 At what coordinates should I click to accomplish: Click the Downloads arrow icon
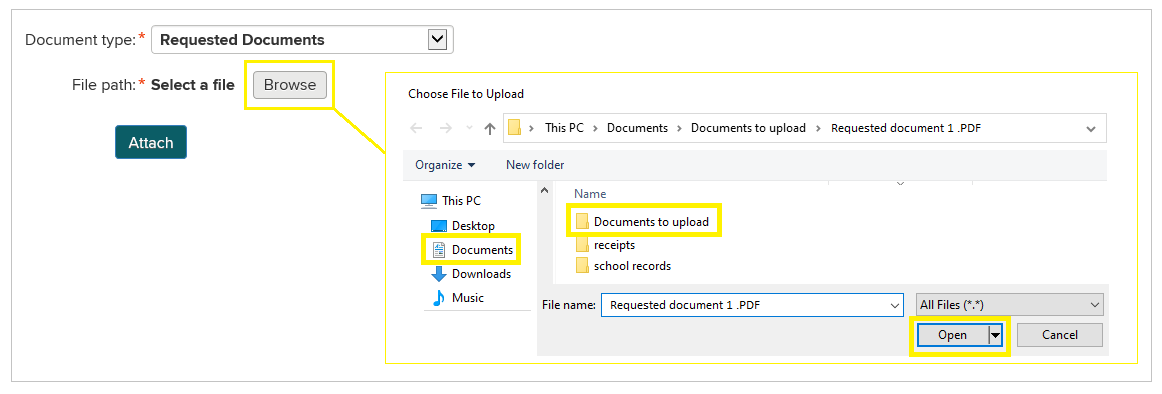tap(439, 274)
